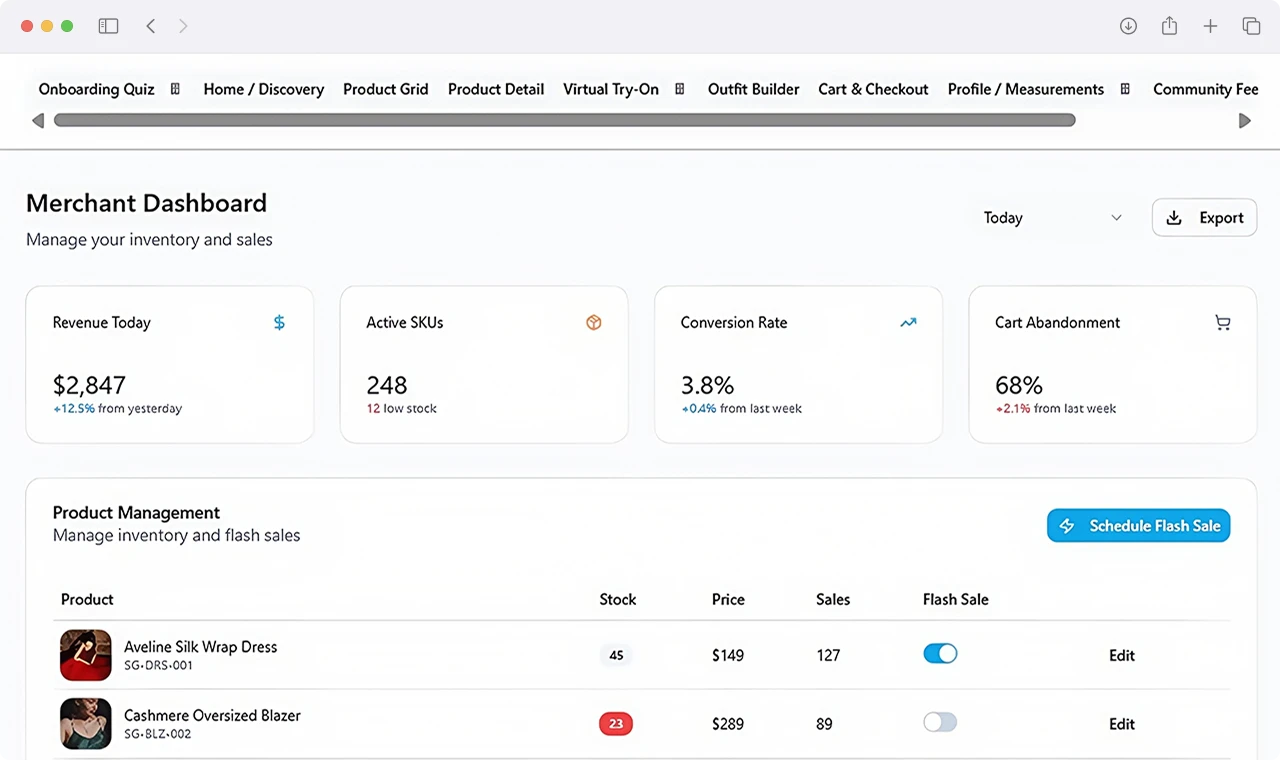Click the dollar icon on Revenue Today card
Image resolution: width=1280 pixels, height=760 pixels.
[x=279, y=322]
